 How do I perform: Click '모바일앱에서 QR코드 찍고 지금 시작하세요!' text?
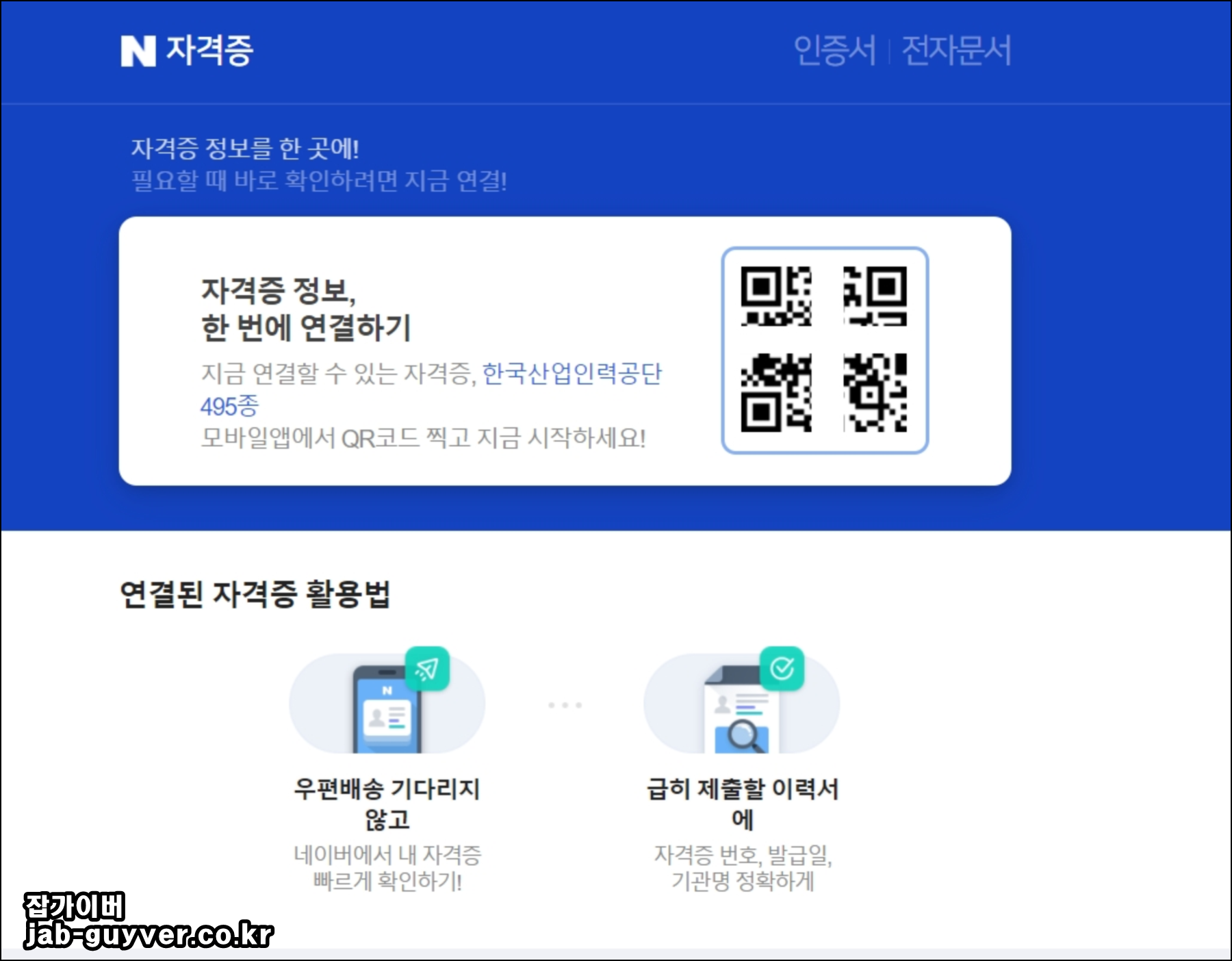click(x=423, y=437)
